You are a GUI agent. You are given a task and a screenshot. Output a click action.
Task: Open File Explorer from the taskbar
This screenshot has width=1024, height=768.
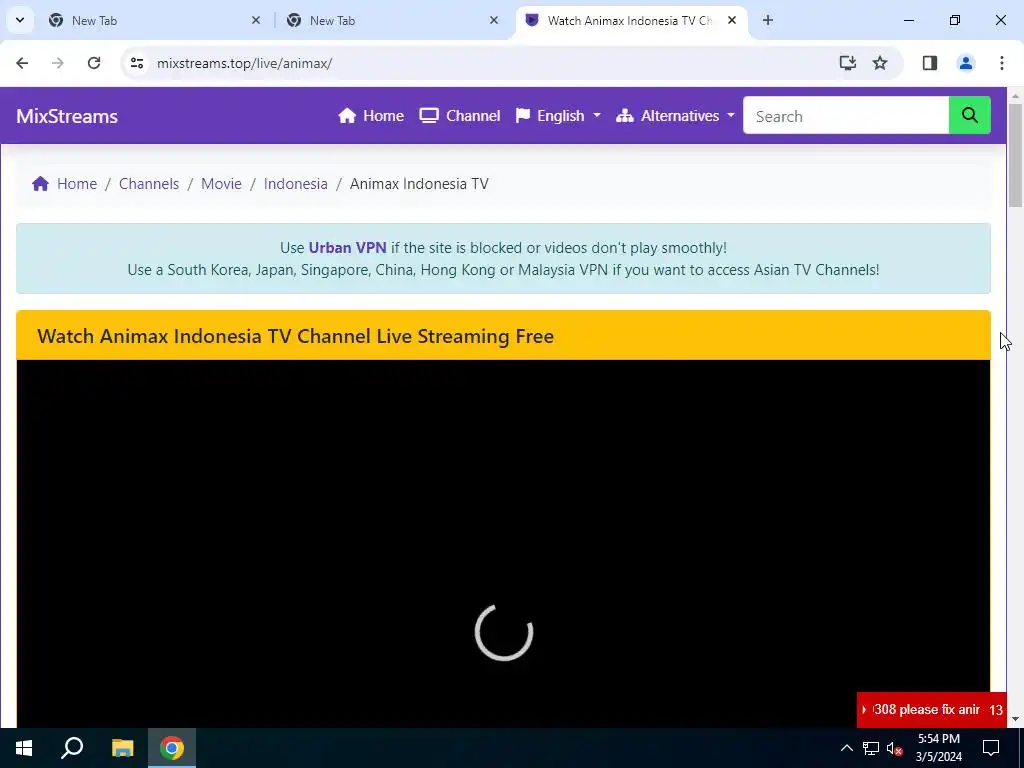click(122, 748)
